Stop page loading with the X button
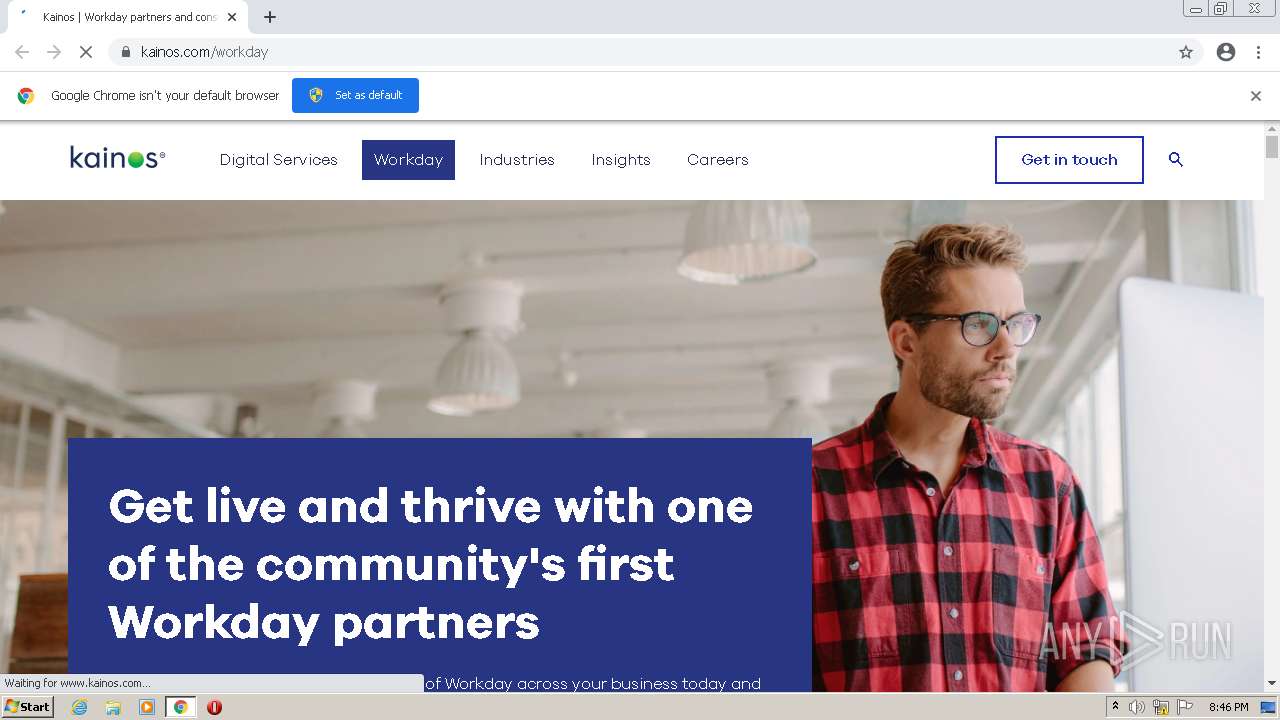The height and width of the screenshot is (720, 1280). click(x=86, y=52)
